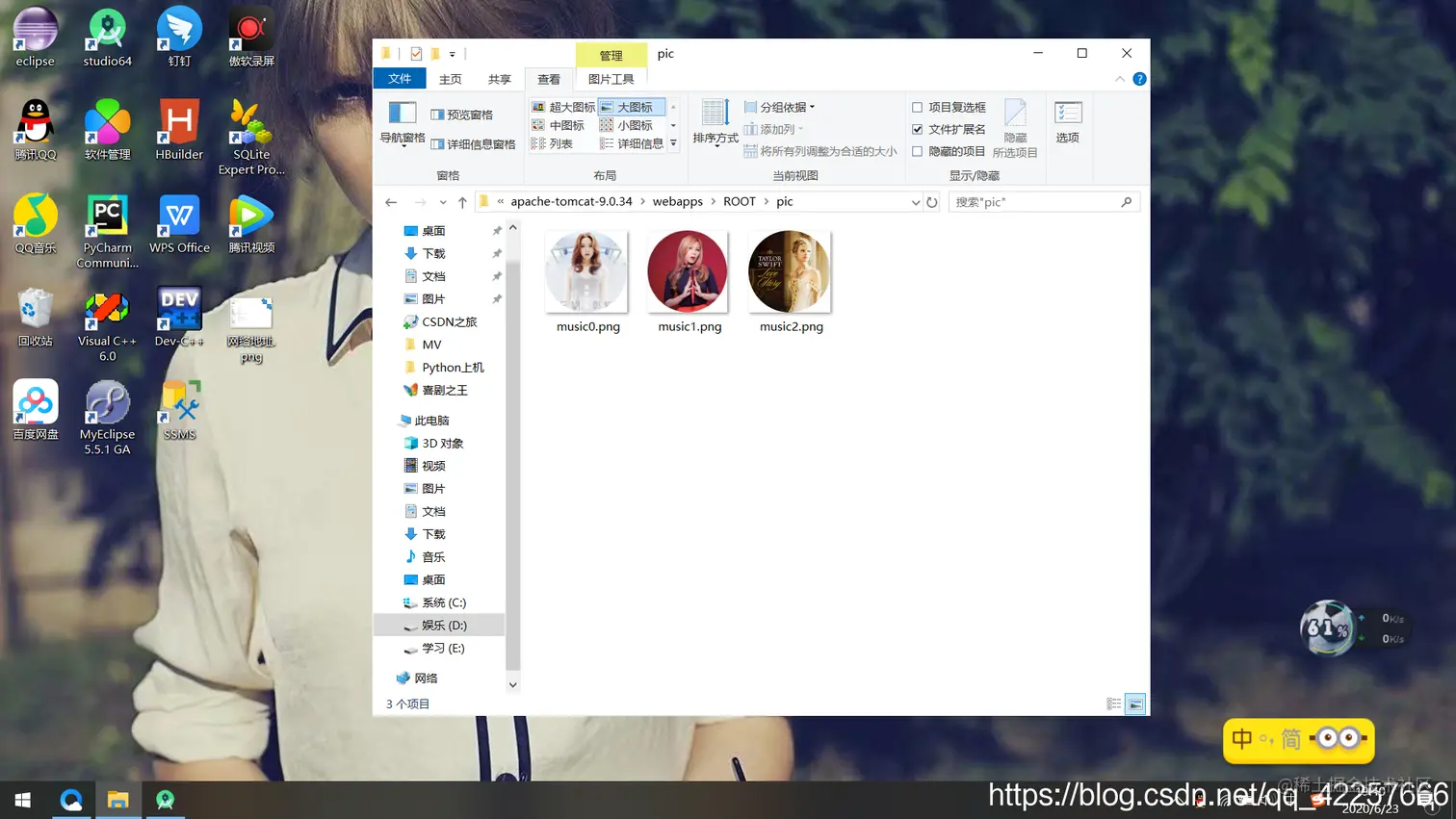The height and width of the screenshot is (819, 1456).
Task: Open Windows Start menu
Action: (23, 800)
